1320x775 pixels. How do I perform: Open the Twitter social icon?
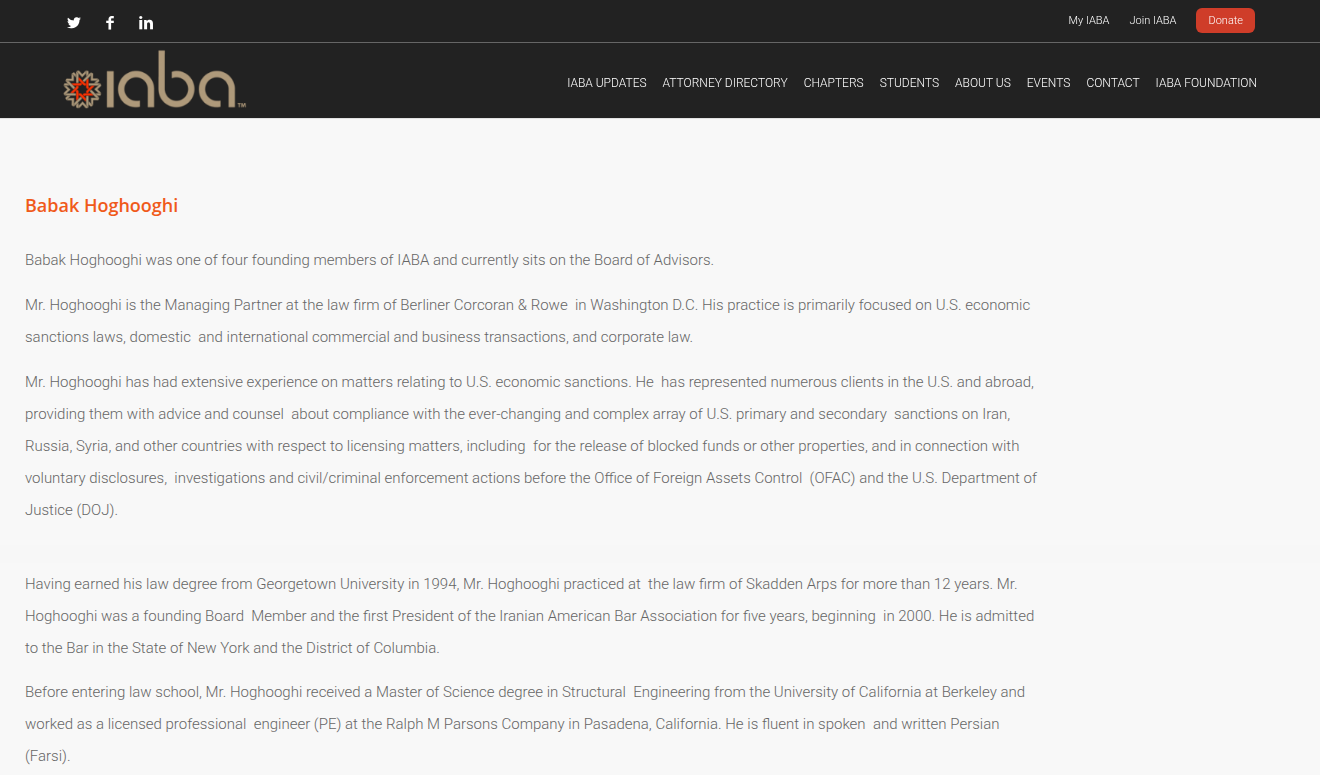point(74,22)
